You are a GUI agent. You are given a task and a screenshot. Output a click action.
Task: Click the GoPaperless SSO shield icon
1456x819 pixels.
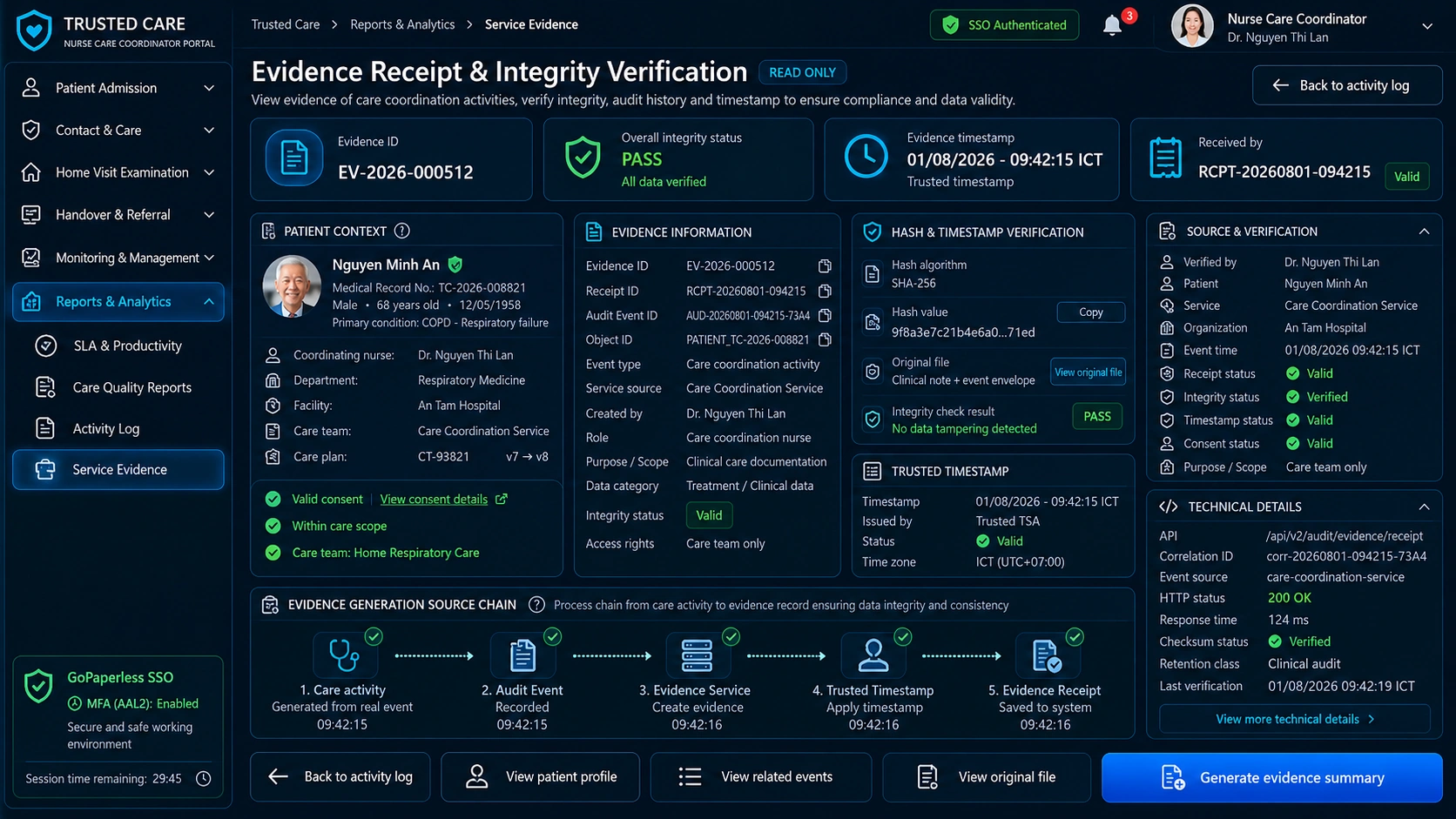38,687
